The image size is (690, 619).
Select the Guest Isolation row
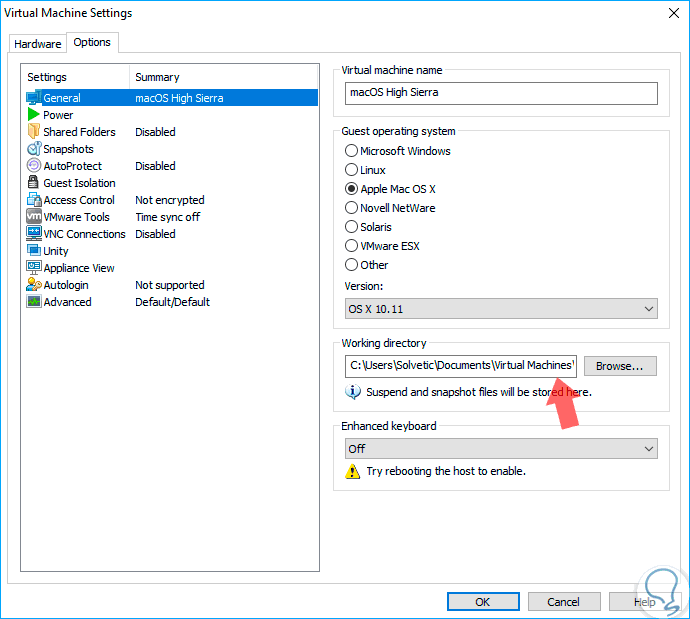[x=172, y=183]
